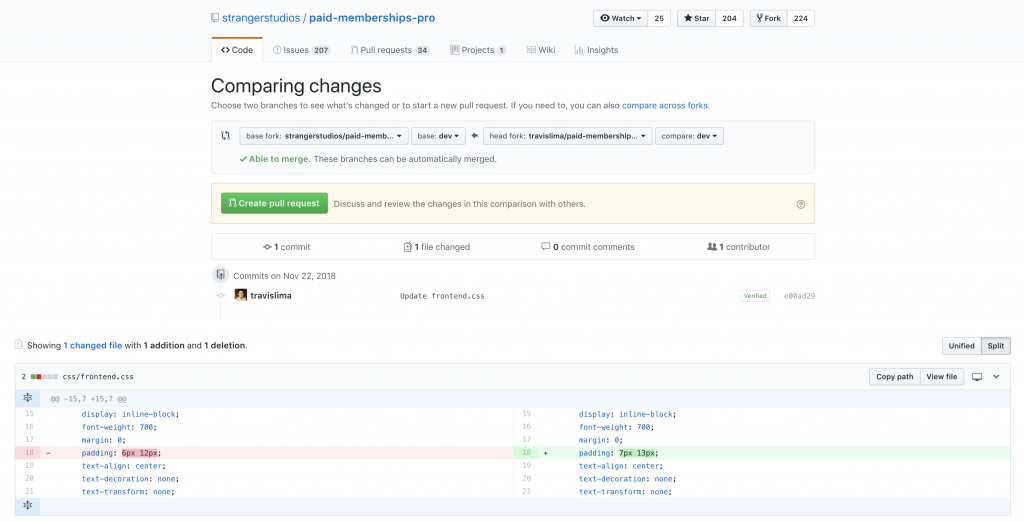Click the watchers count 25

click(659, 18)
